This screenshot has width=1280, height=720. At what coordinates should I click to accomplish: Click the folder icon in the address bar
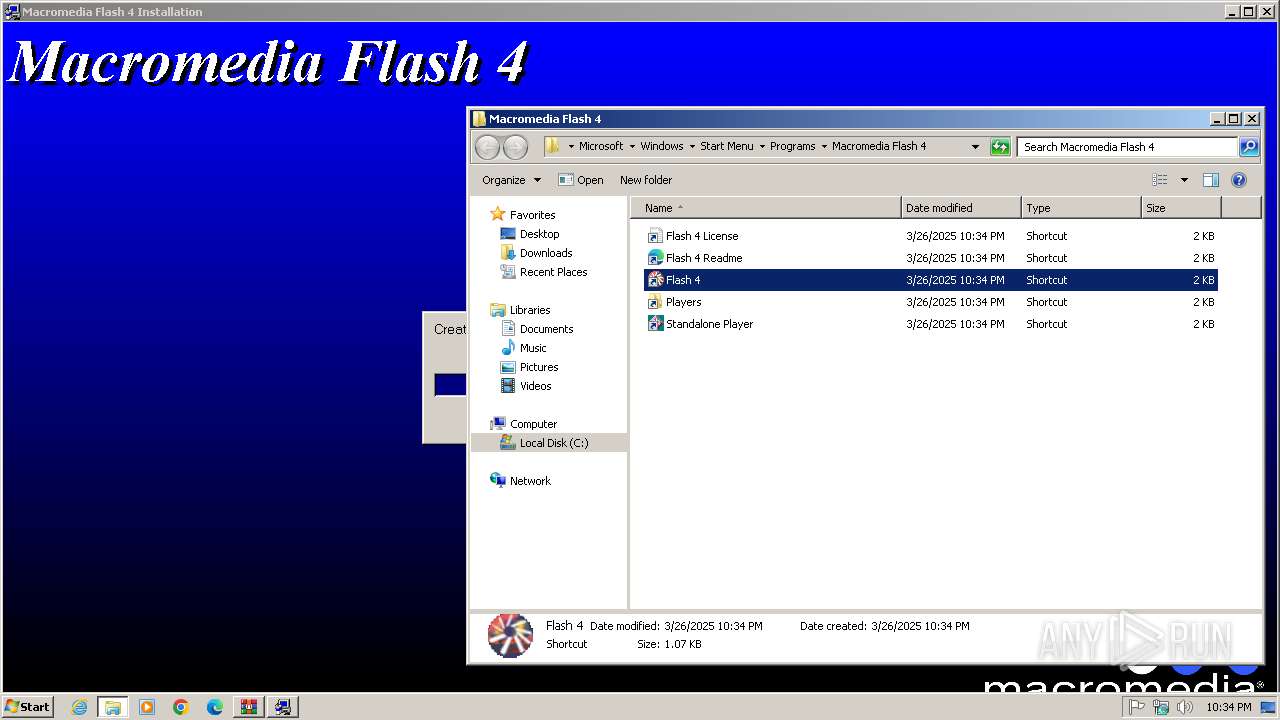coord(553,146)
